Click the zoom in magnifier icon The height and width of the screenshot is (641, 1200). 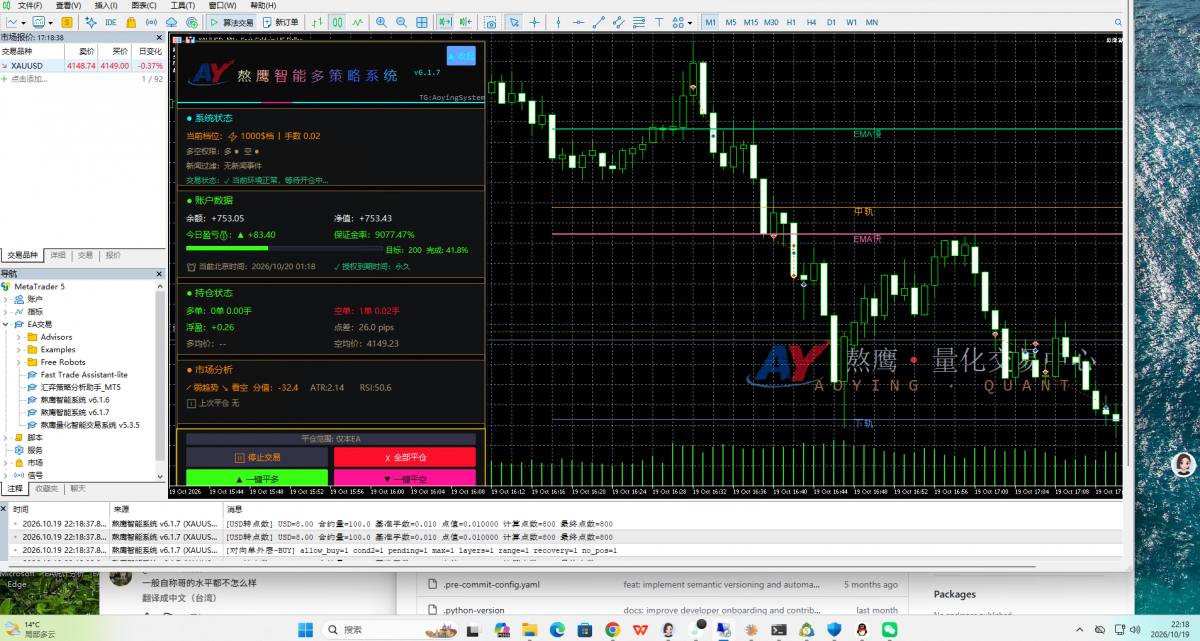381,22
